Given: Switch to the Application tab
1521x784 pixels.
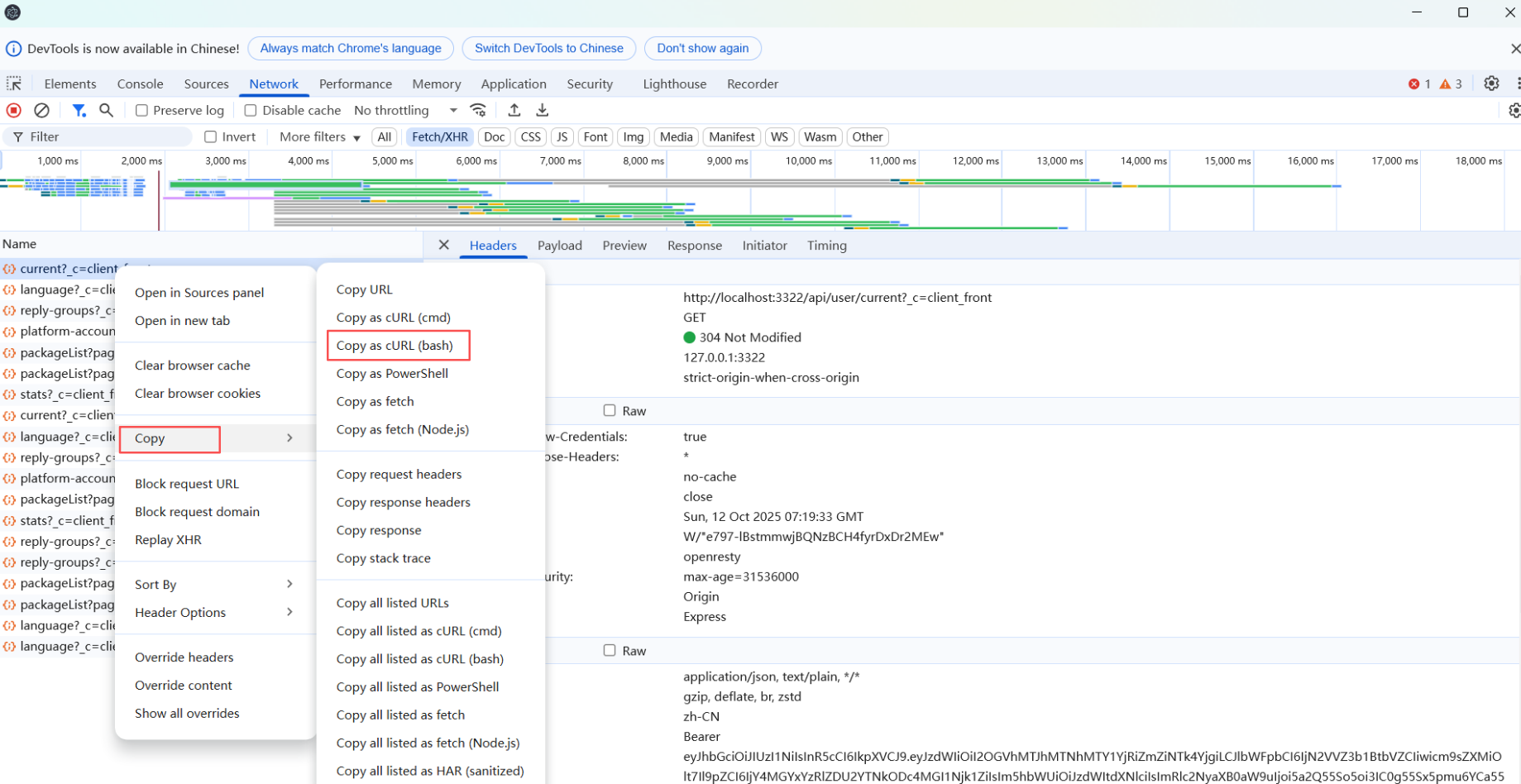Looking at the screenshot, I should pyautogui.click(x=514, y=84).
